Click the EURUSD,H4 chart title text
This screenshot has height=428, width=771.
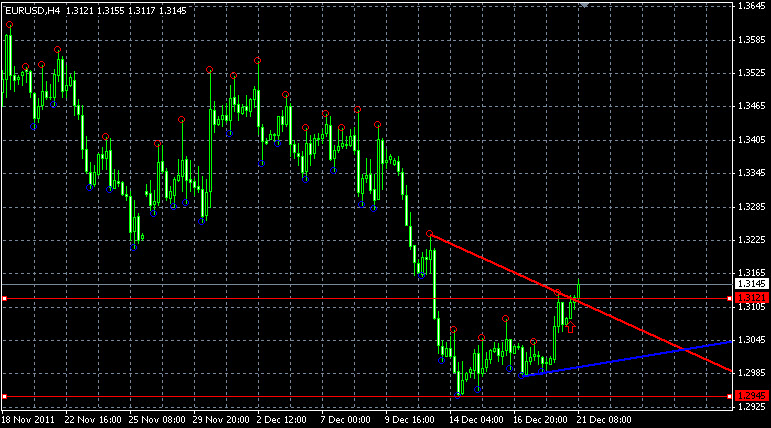(32, 10)
